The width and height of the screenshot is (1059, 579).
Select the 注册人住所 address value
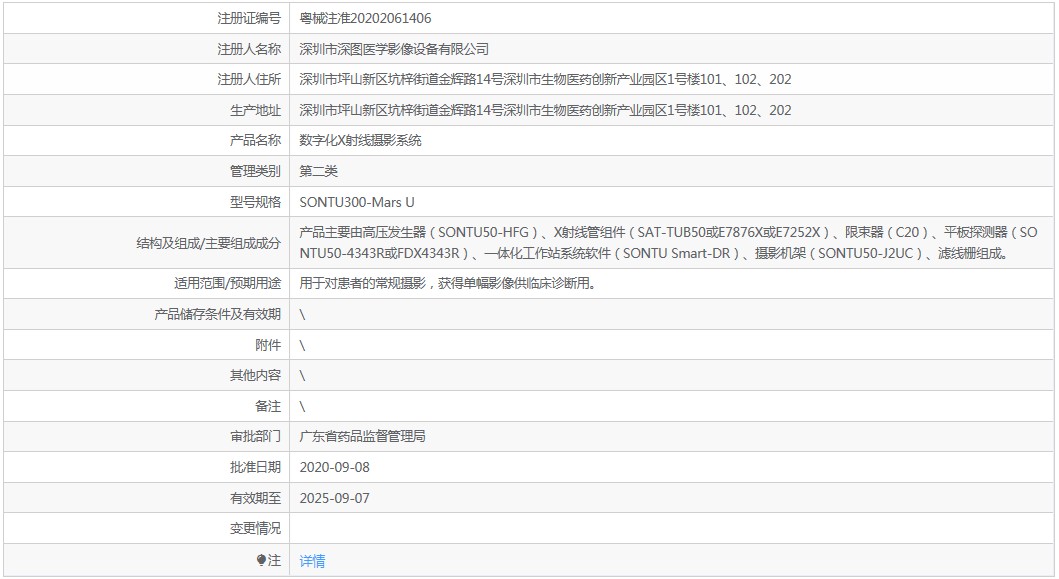coord(545,80)
